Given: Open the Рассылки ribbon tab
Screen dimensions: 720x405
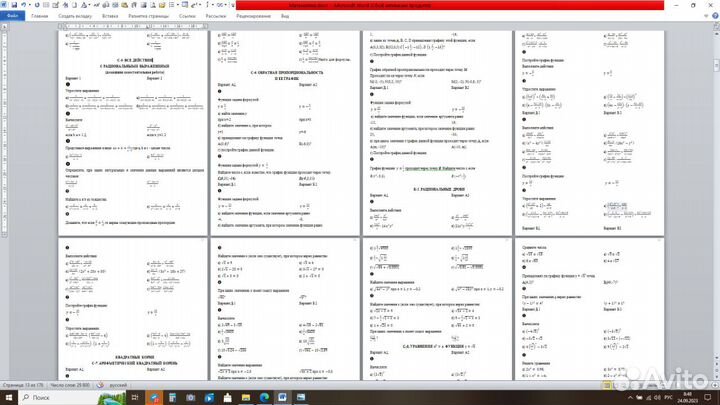Looking at the screenshot, I should [x=216, y=16].
